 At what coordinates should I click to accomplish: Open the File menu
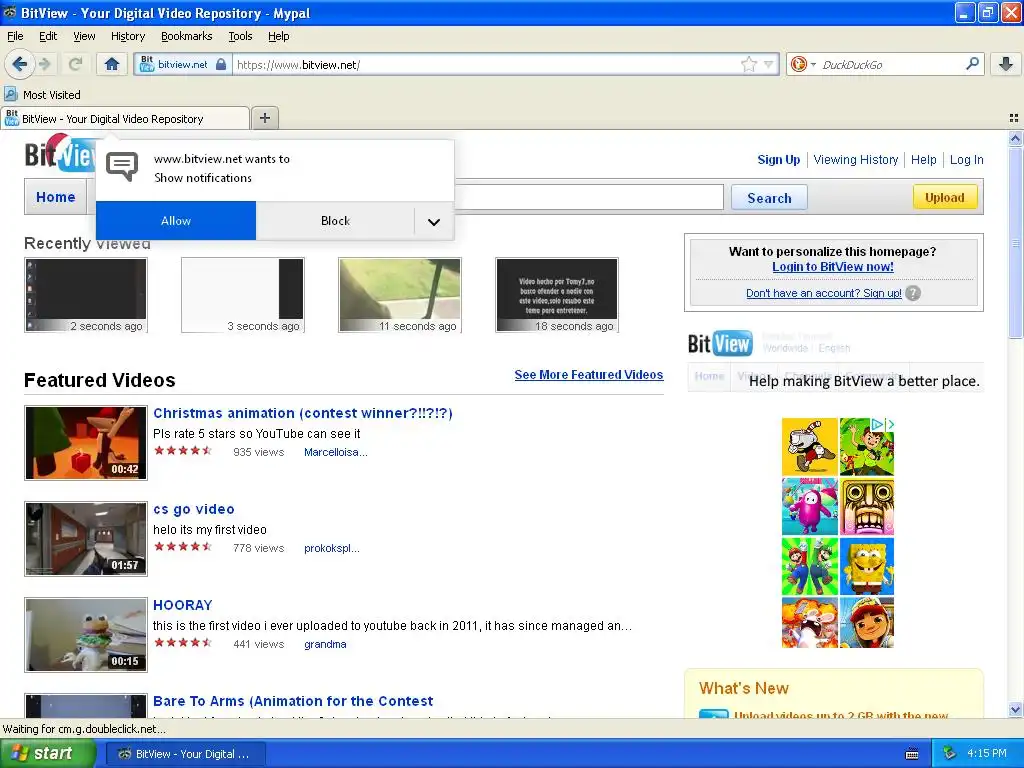point(15,36)
